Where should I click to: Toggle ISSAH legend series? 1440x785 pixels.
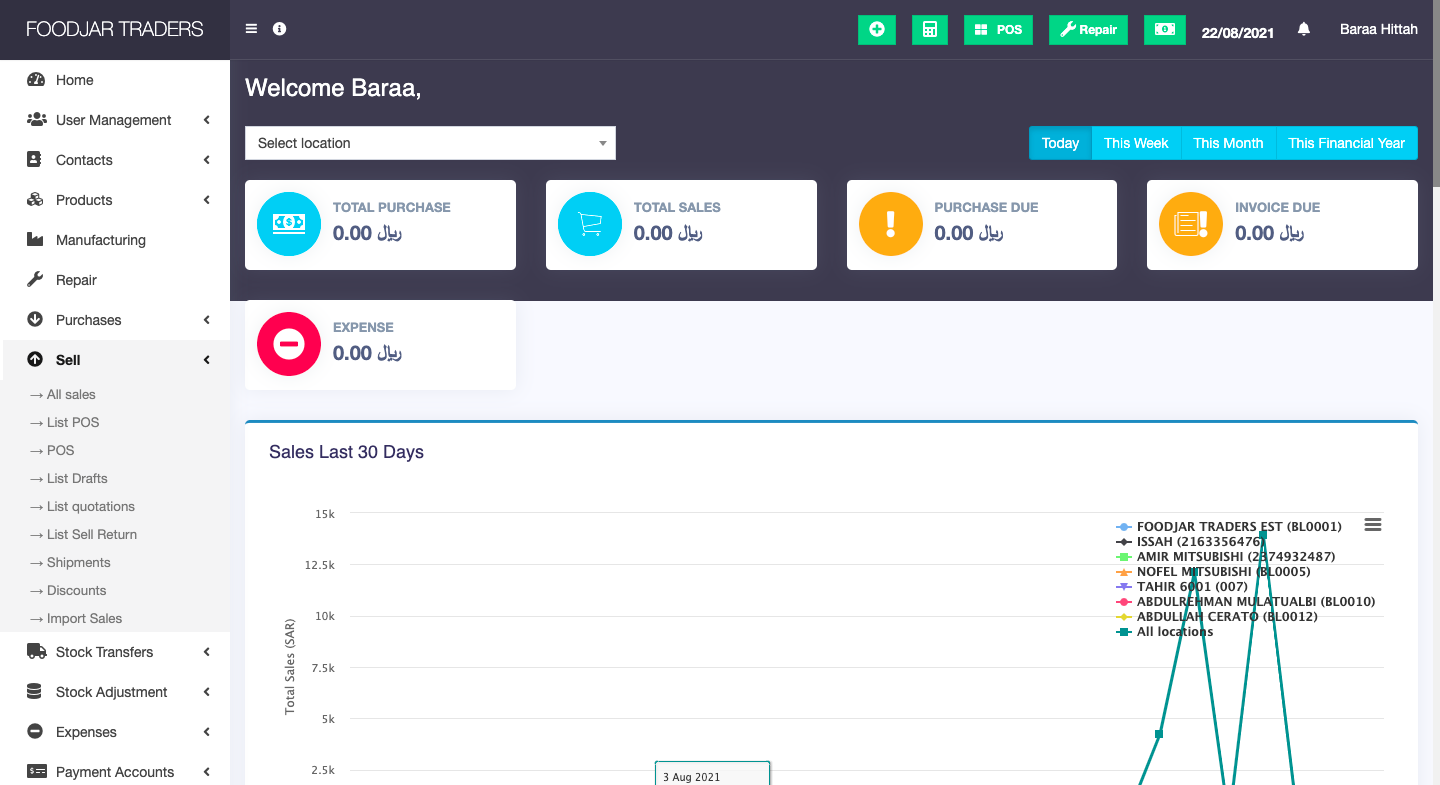click(1189, 542)
